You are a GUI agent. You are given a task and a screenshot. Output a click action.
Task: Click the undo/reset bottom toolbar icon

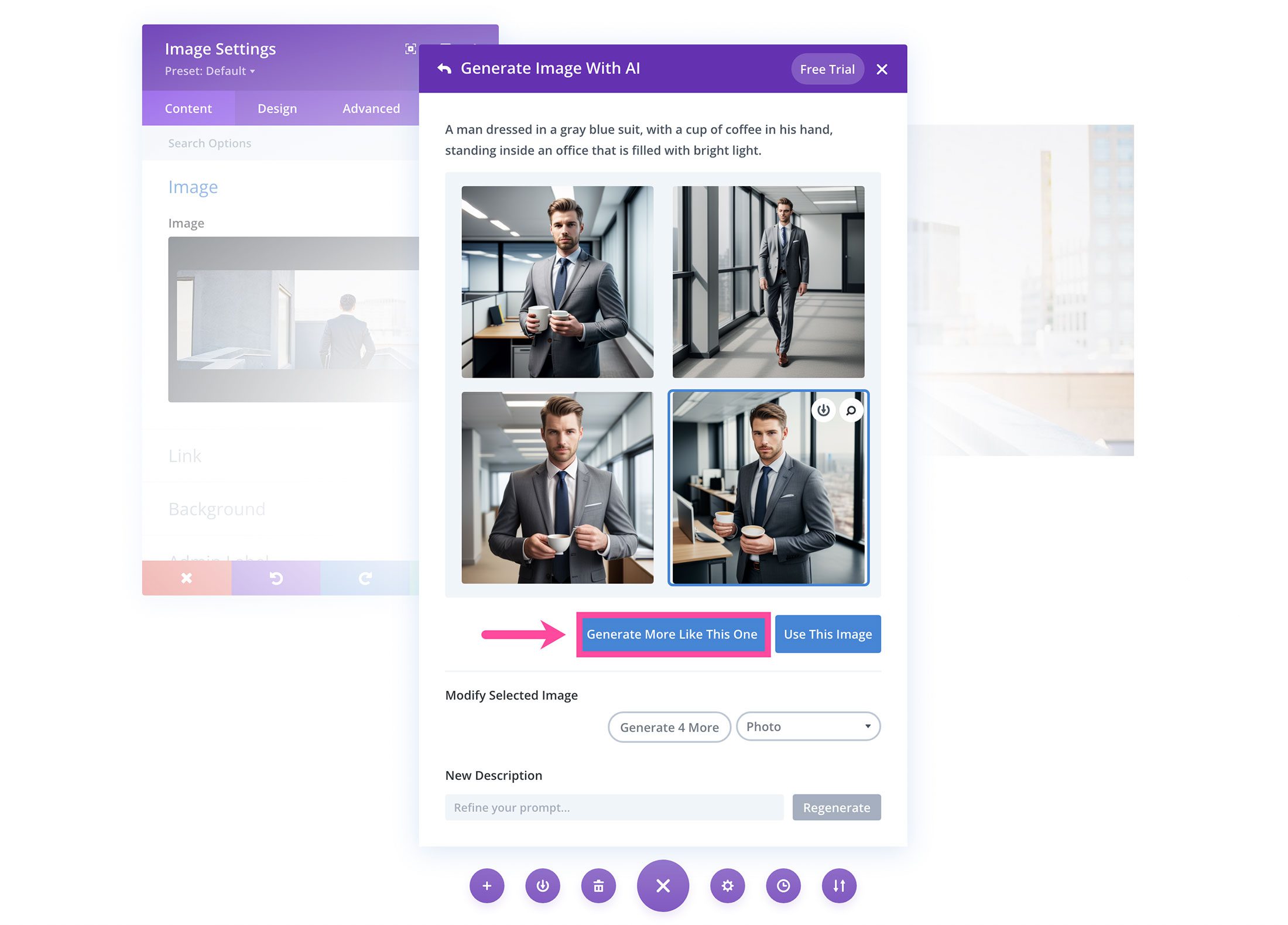[277, 578]
